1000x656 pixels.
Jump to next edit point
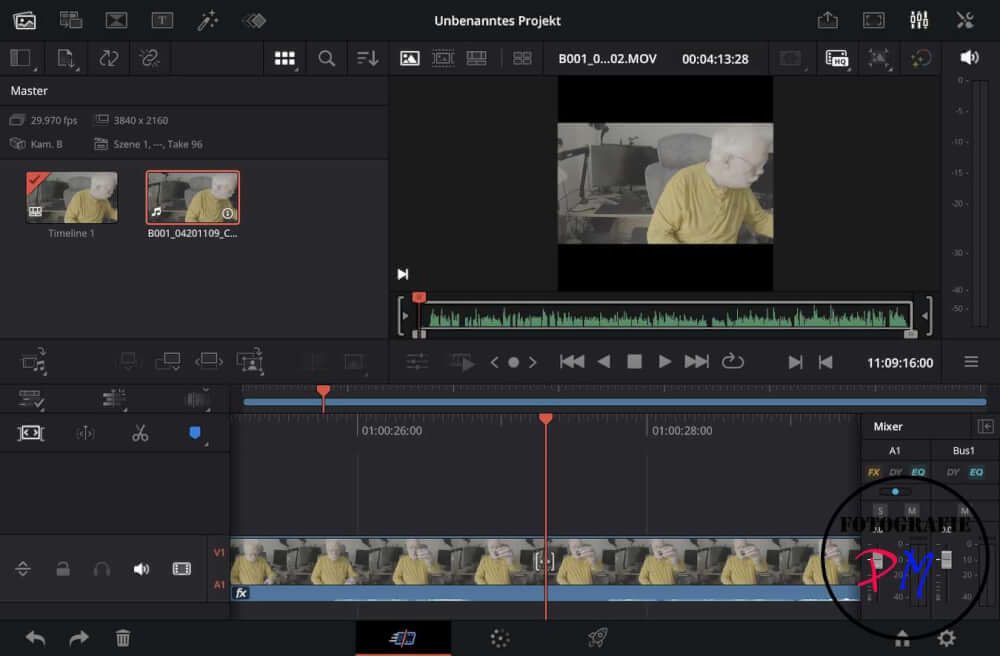coord(696,362)
